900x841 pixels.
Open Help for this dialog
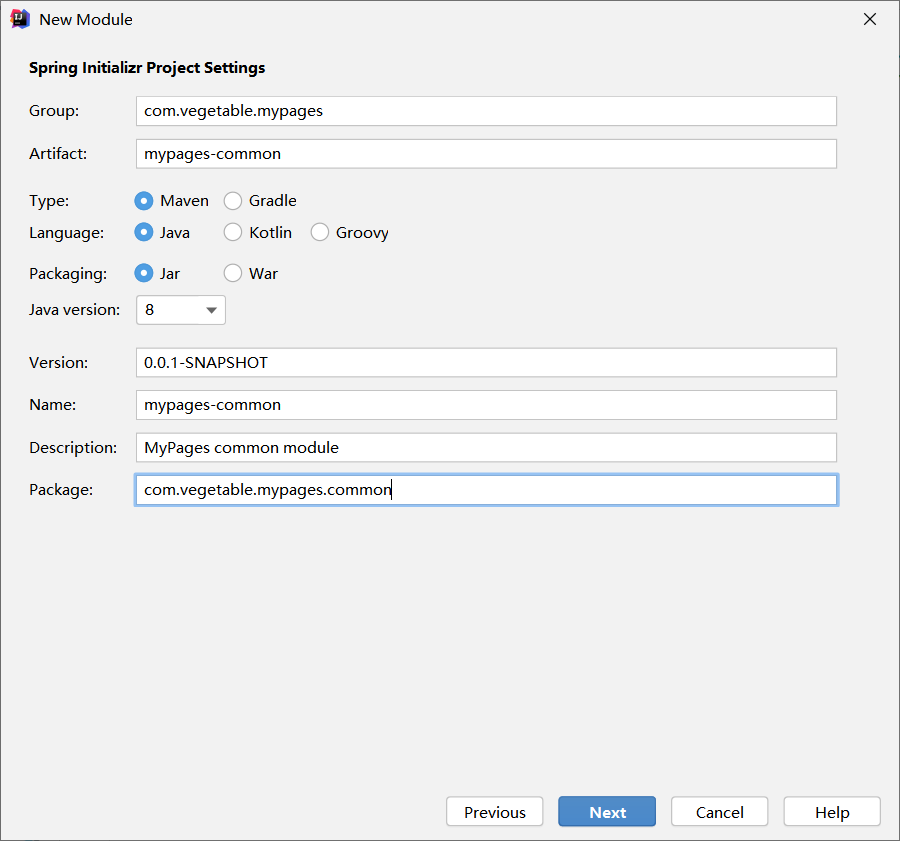point(832,812)
